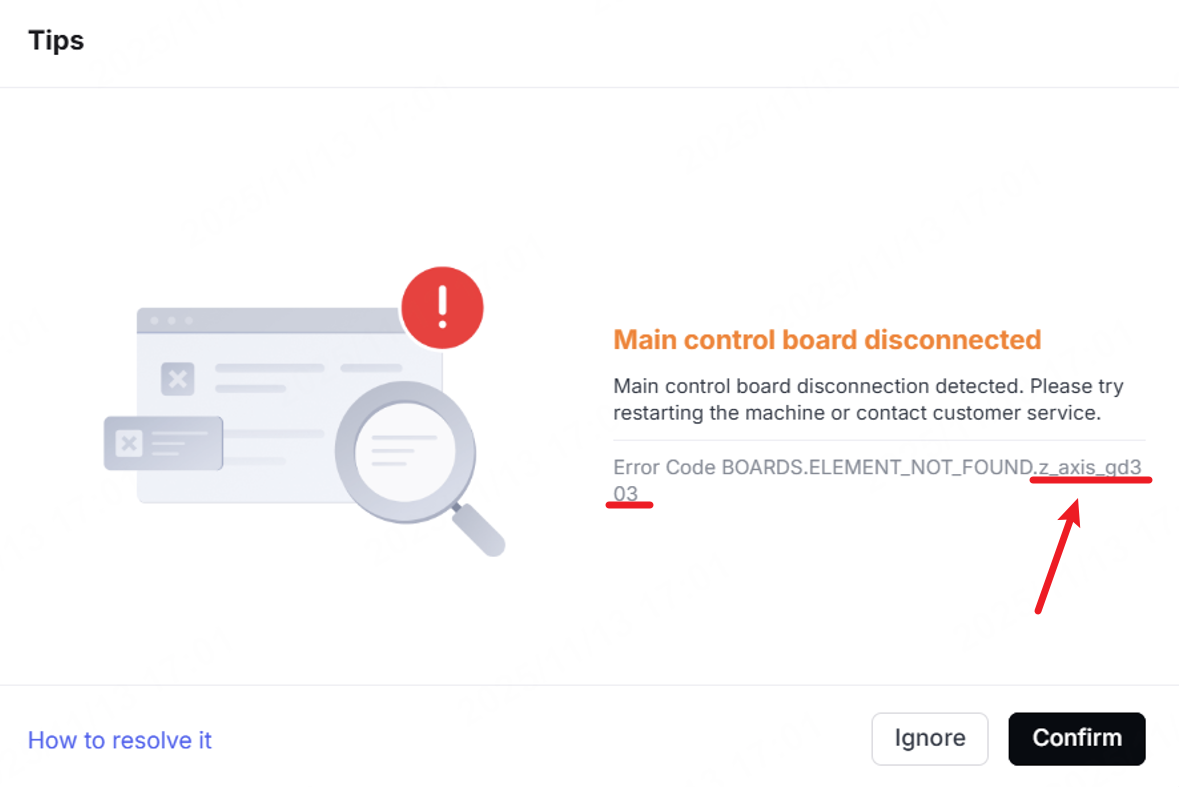Screen dimensions: 1179x787
Task: Click the restarting the machine description text
Action: click(x=856, y=413)
